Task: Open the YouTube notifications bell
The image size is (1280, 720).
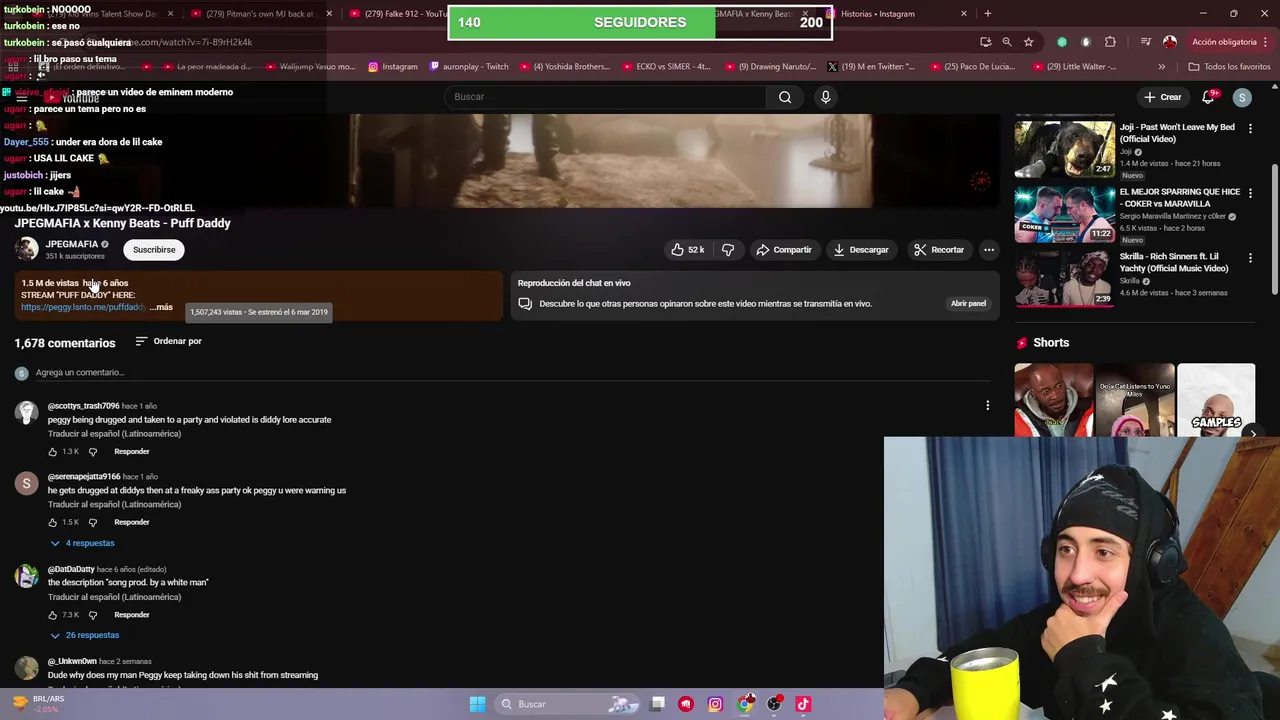Action: 1208,97
